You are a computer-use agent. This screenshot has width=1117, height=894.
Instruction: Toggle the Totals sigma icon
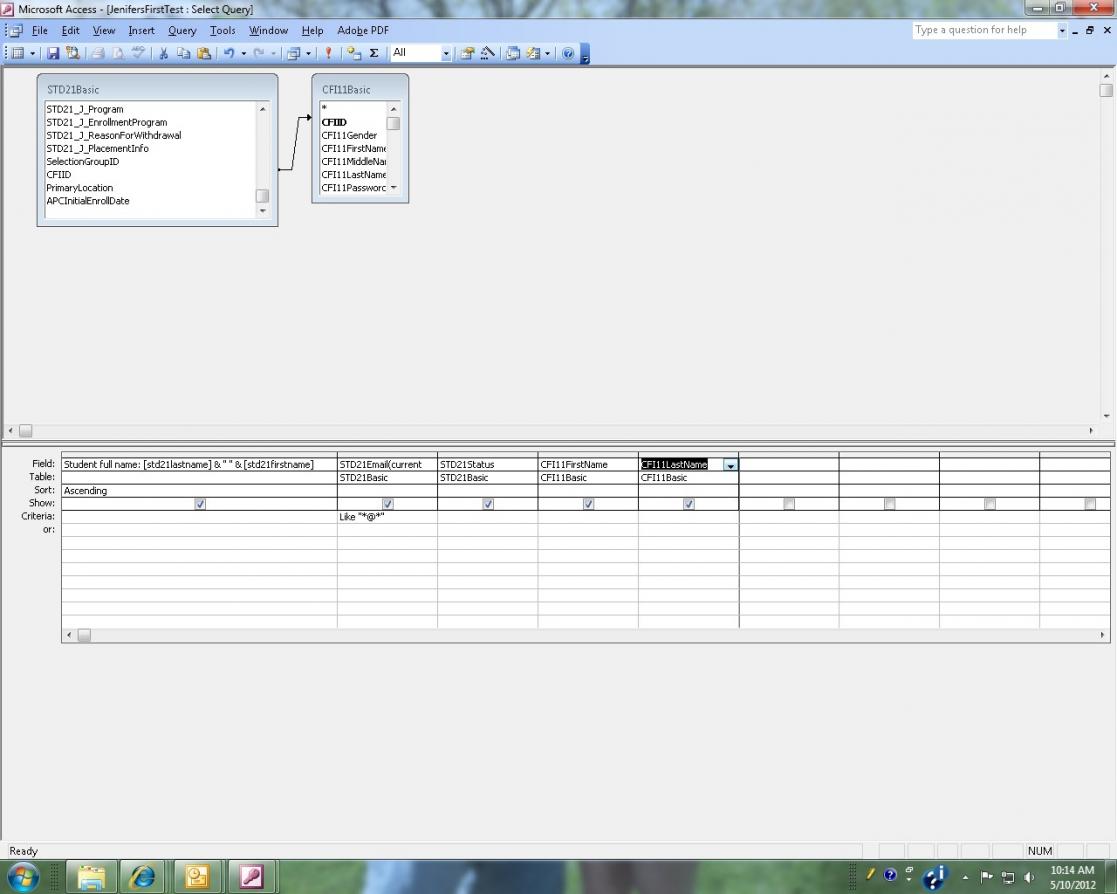click(374, 53)
